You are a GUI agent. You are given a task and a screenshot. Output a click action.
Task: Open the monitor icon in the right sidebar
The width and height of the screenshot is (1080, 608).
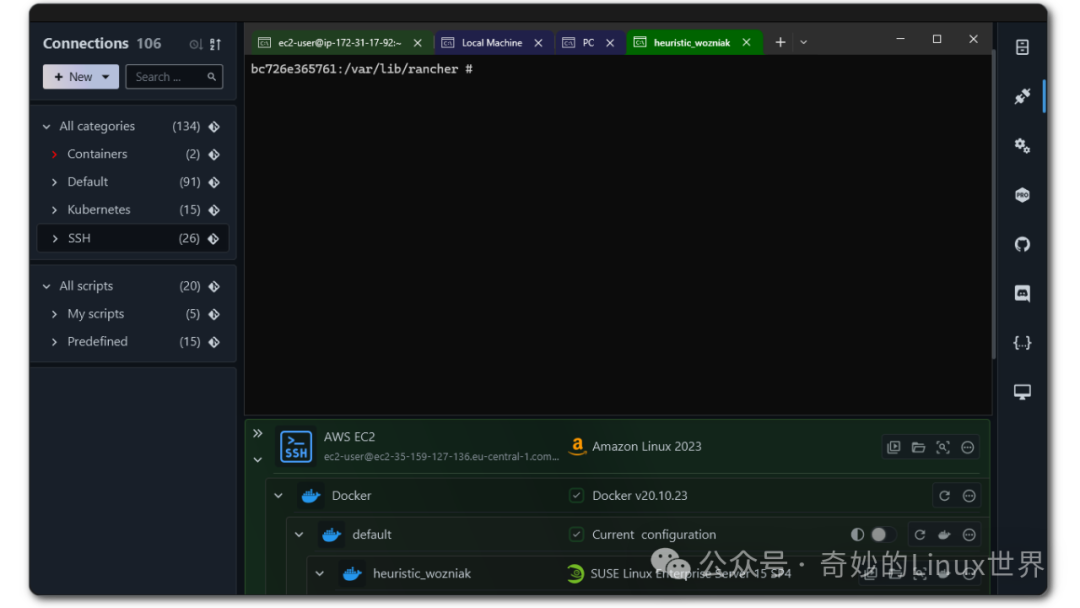pos(1022,392)
